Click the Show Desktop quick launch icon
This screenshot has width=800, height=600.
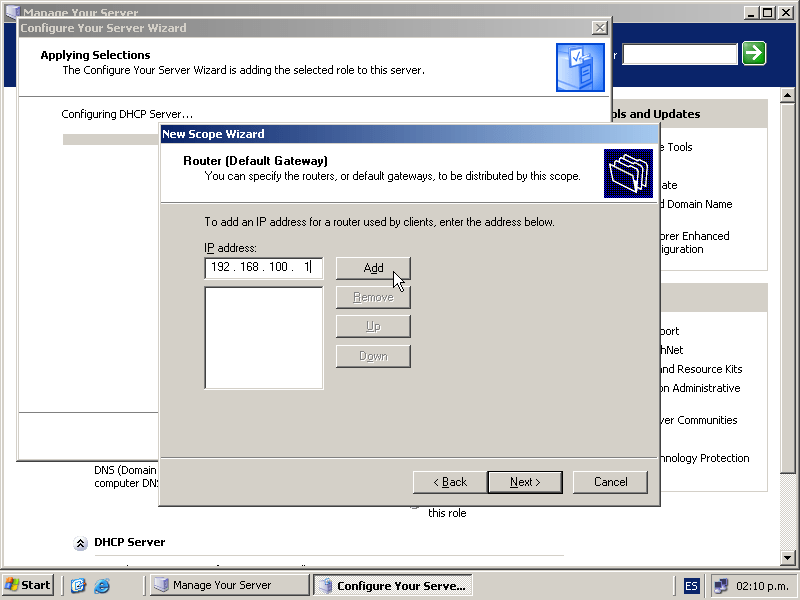pos(78,586)
